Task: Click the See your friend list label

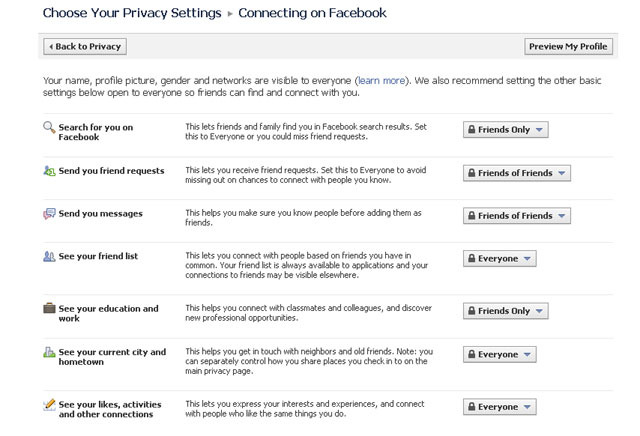Action: pos(99,257)
